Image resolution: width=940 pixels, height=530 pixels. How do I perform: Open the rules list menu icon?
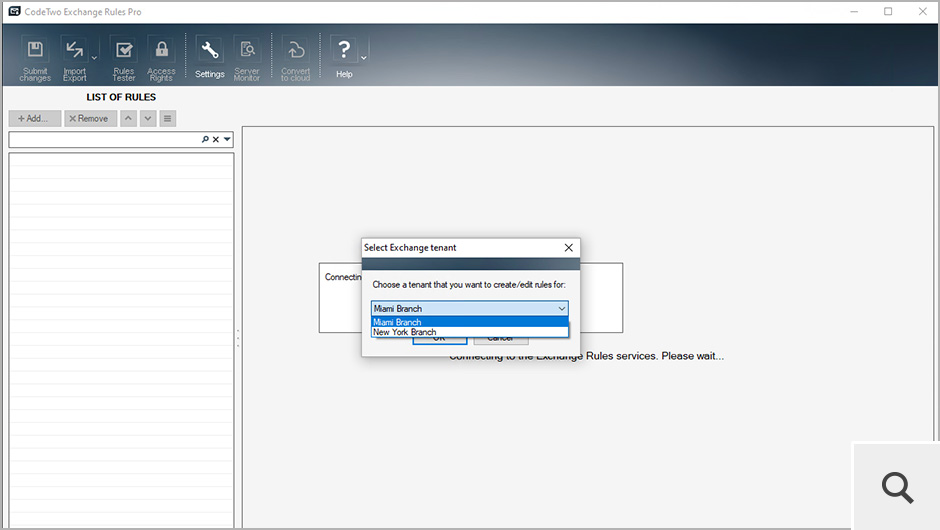click(x=168, y=118)
